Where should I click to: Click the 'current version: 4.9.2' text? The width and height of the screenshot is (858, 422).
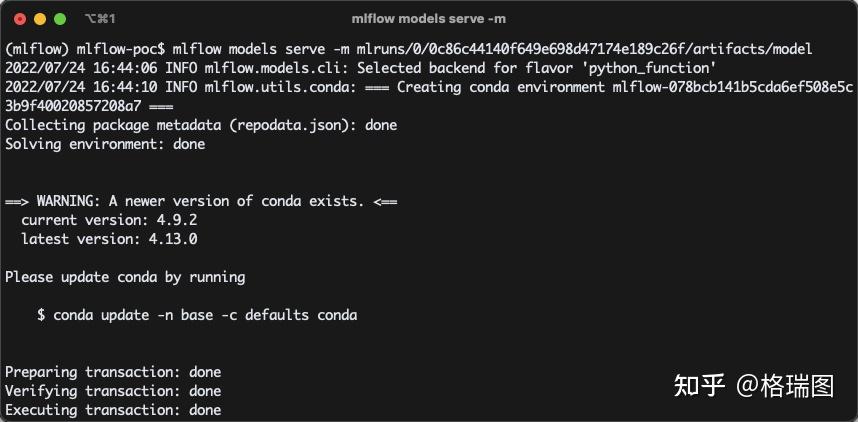pyautogui.click(x=109, y=220)
